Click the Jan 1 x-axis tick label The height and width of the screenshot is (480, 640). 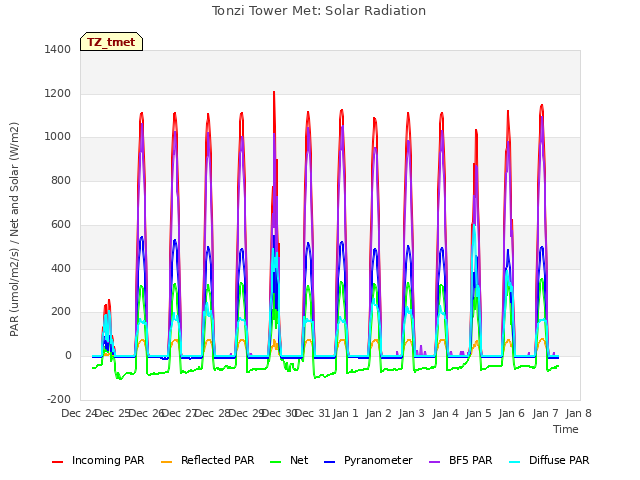point(345,413)
